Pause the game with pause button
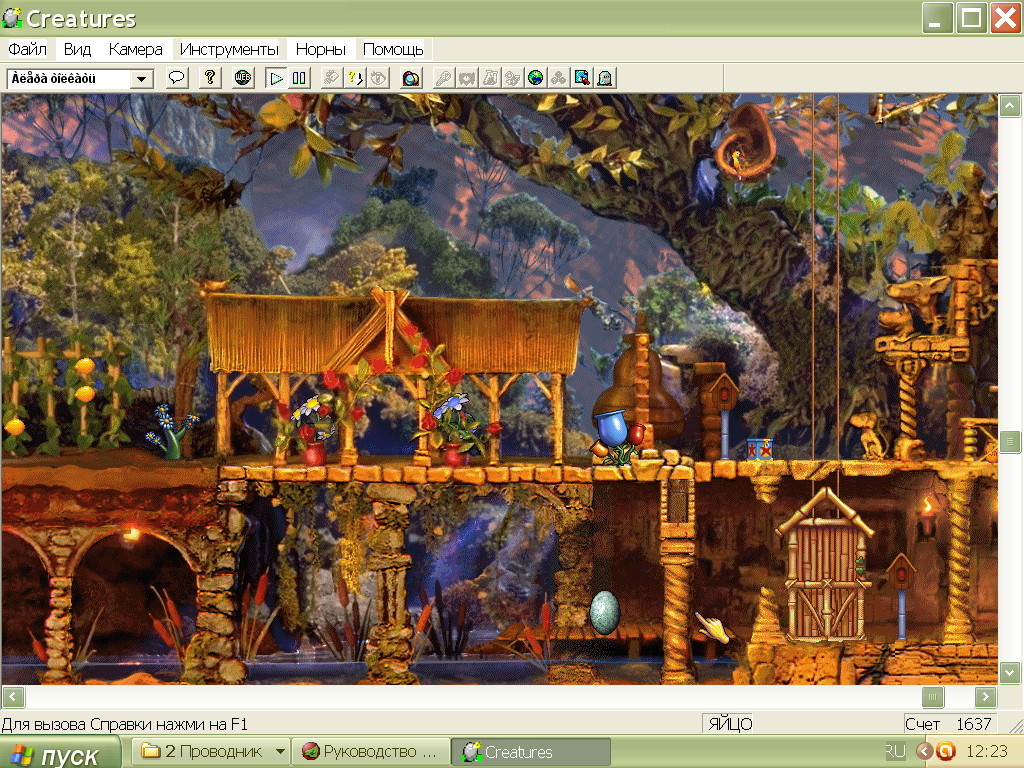 299,78
